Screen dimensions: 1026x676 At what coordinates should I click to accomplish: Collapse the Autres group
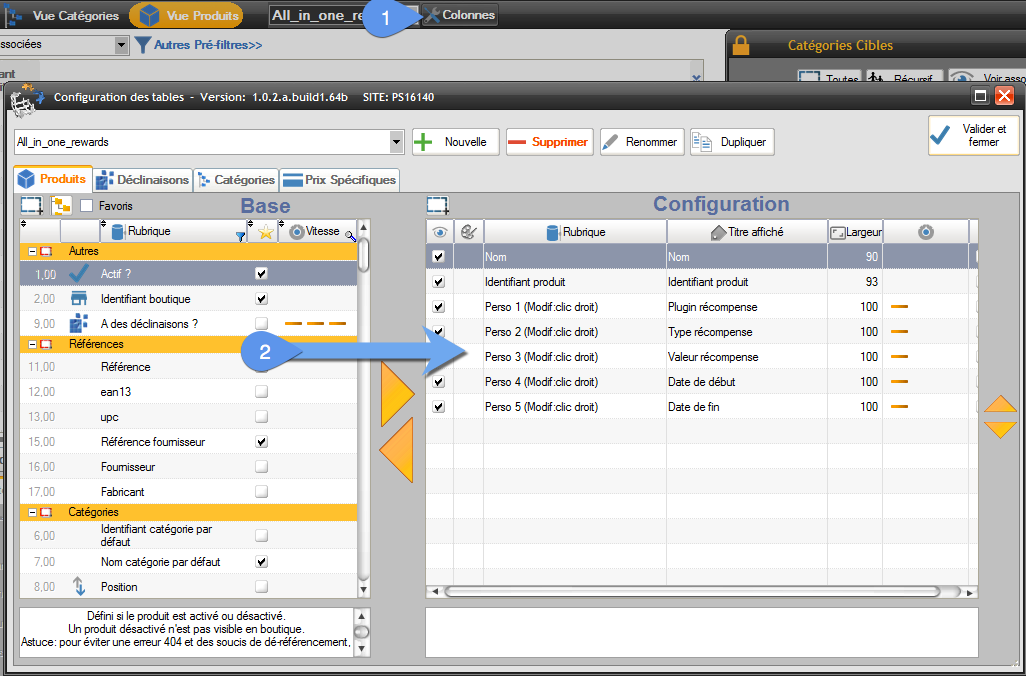32,252
